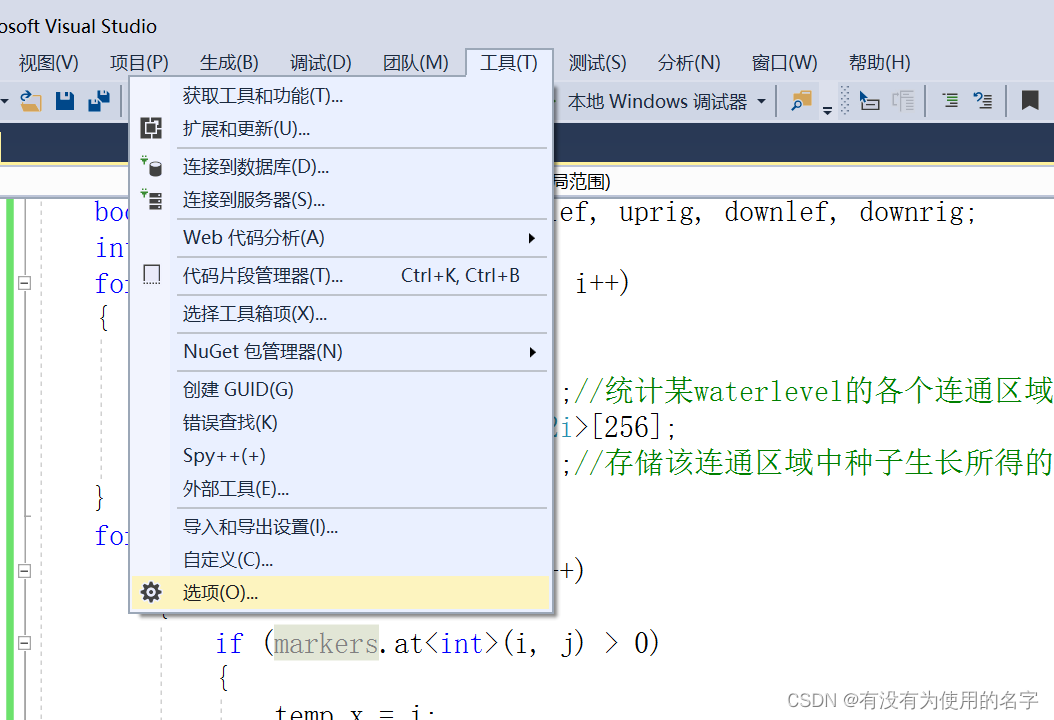Select 自定义(C)... menu entry
The image size is (1054, 720).
pos(341,559)
